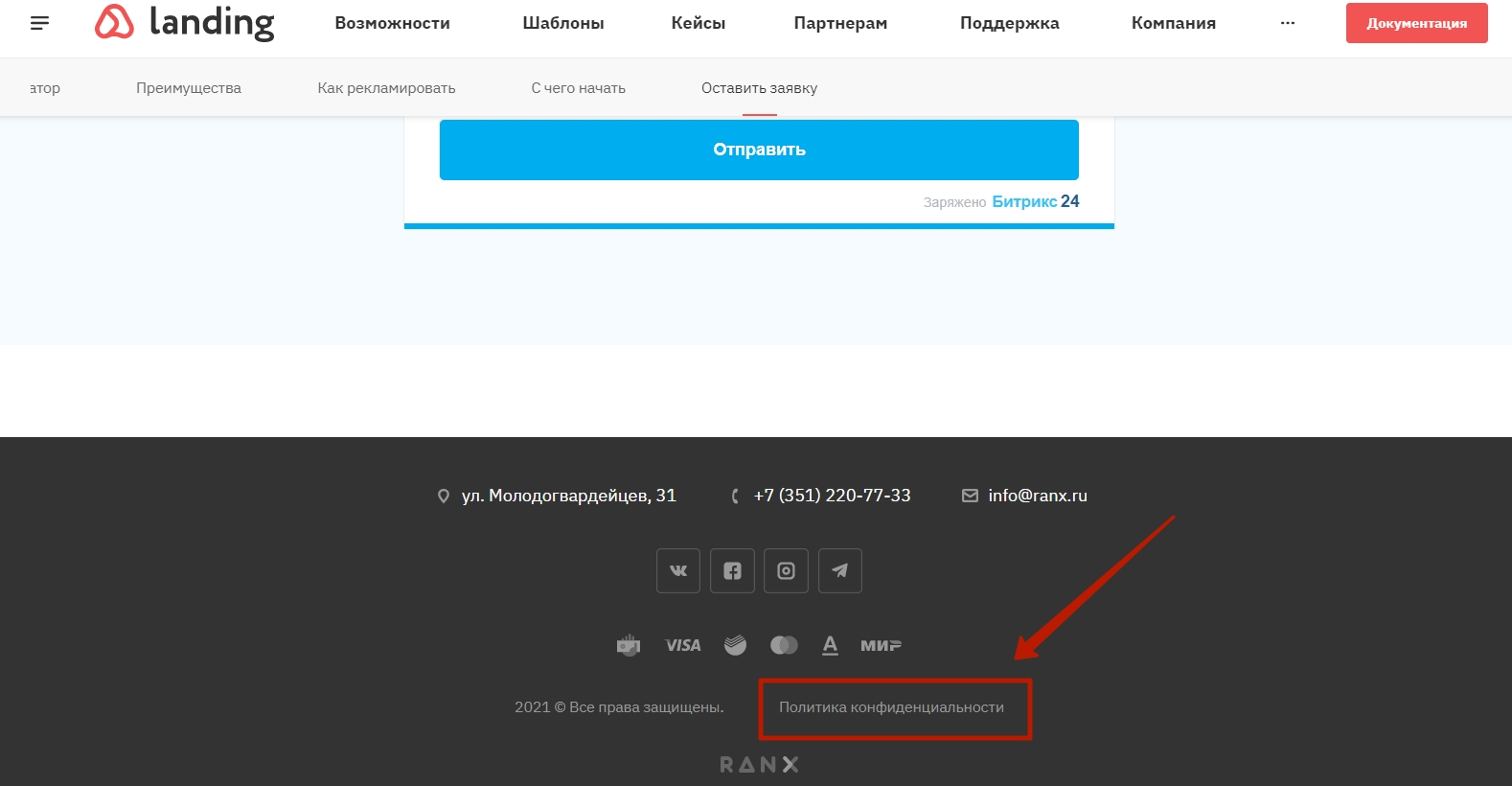1512x786 pixels.
Task: Select the Как рекламировать tab
Action: pyautogui.click(x=386, y=88)
